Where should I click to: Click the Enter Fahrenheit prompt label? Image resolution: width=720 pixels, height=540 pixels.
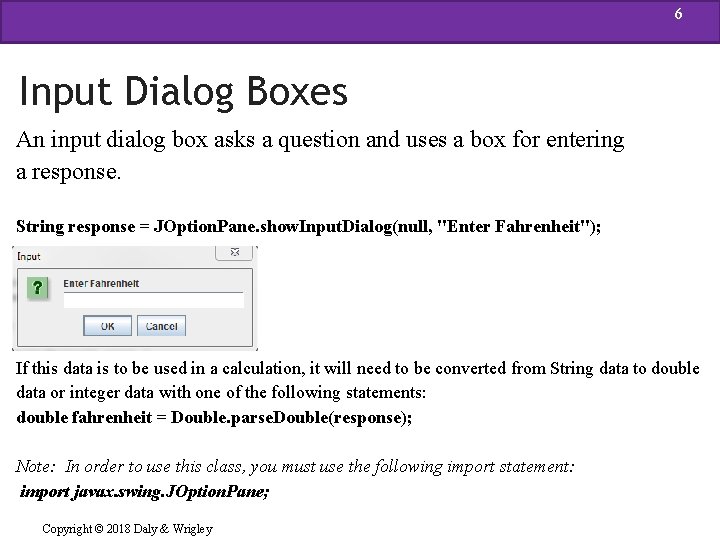point(101,283)
